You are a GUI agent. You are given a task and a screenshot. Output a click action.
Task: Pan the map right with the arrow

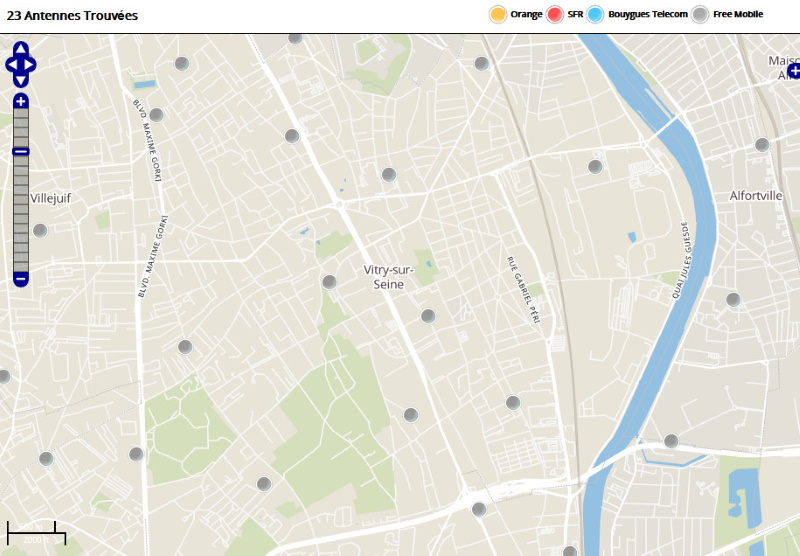click(31, 64)
